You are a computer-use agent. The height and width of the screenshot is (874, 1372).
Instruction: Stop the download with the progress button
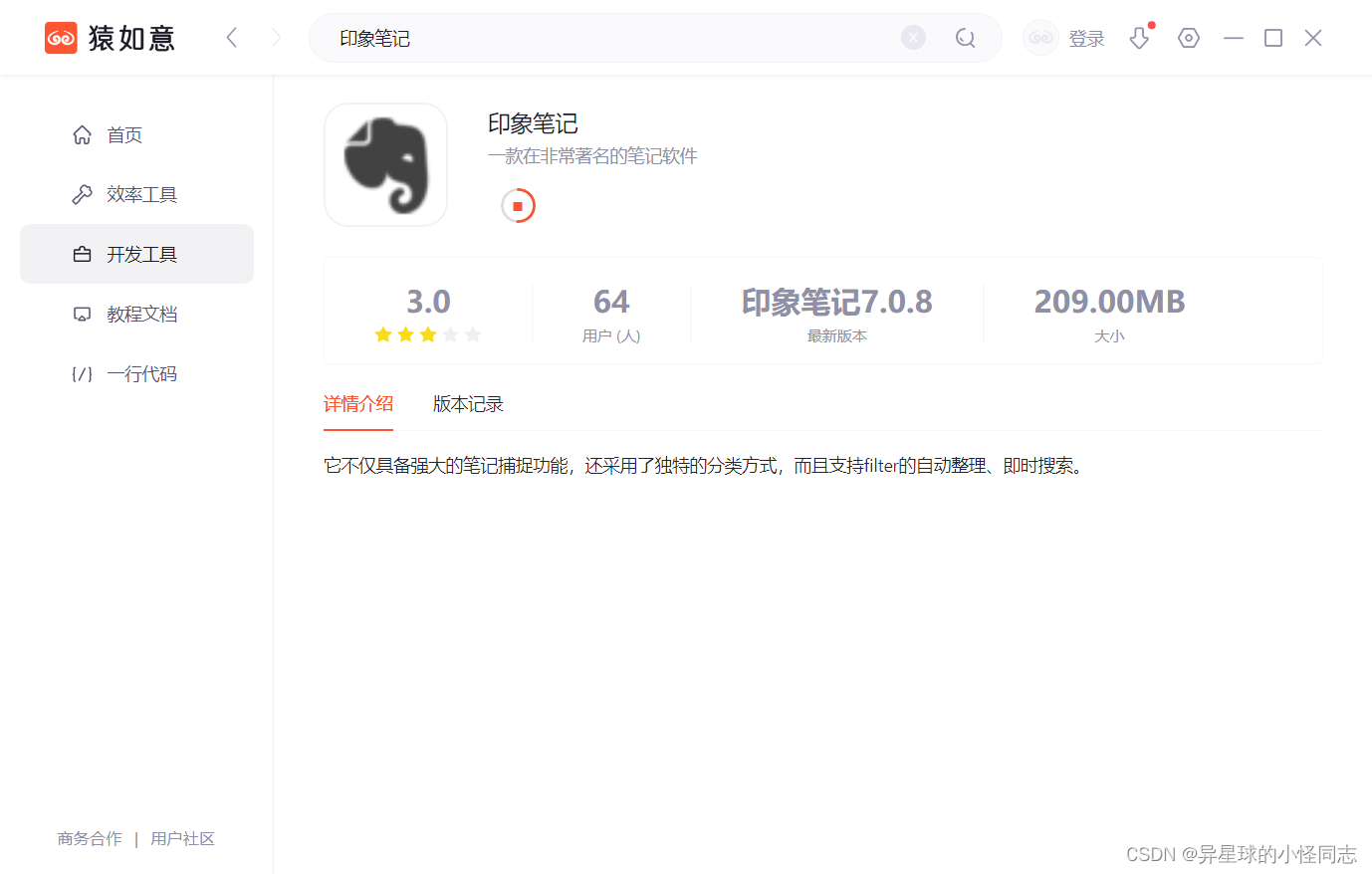pyautogui.click(x=518, y=206)
